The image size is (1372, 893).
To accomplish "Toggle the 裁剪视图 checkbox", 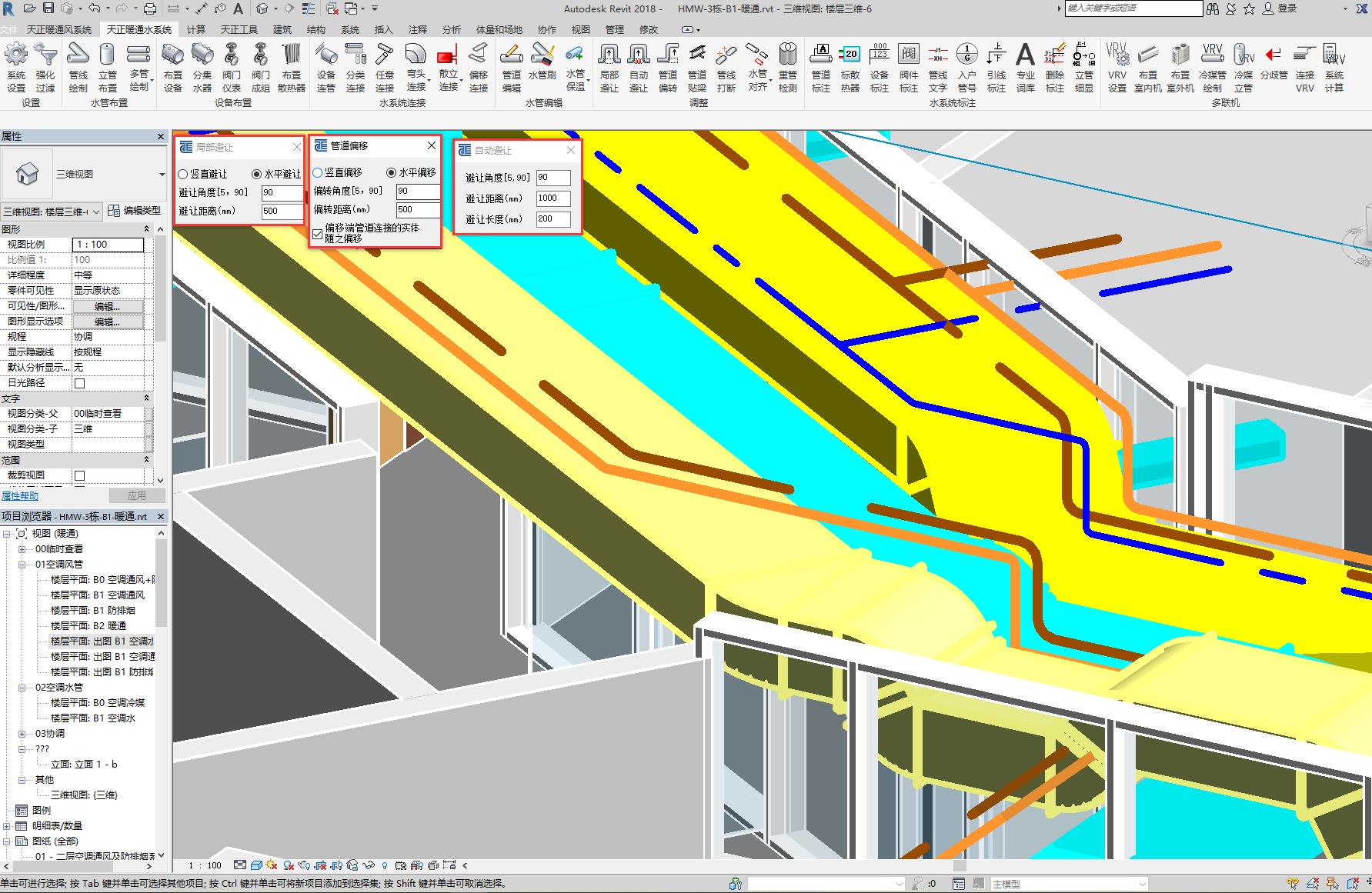I will pyautogui.click(x=79, y=475).
